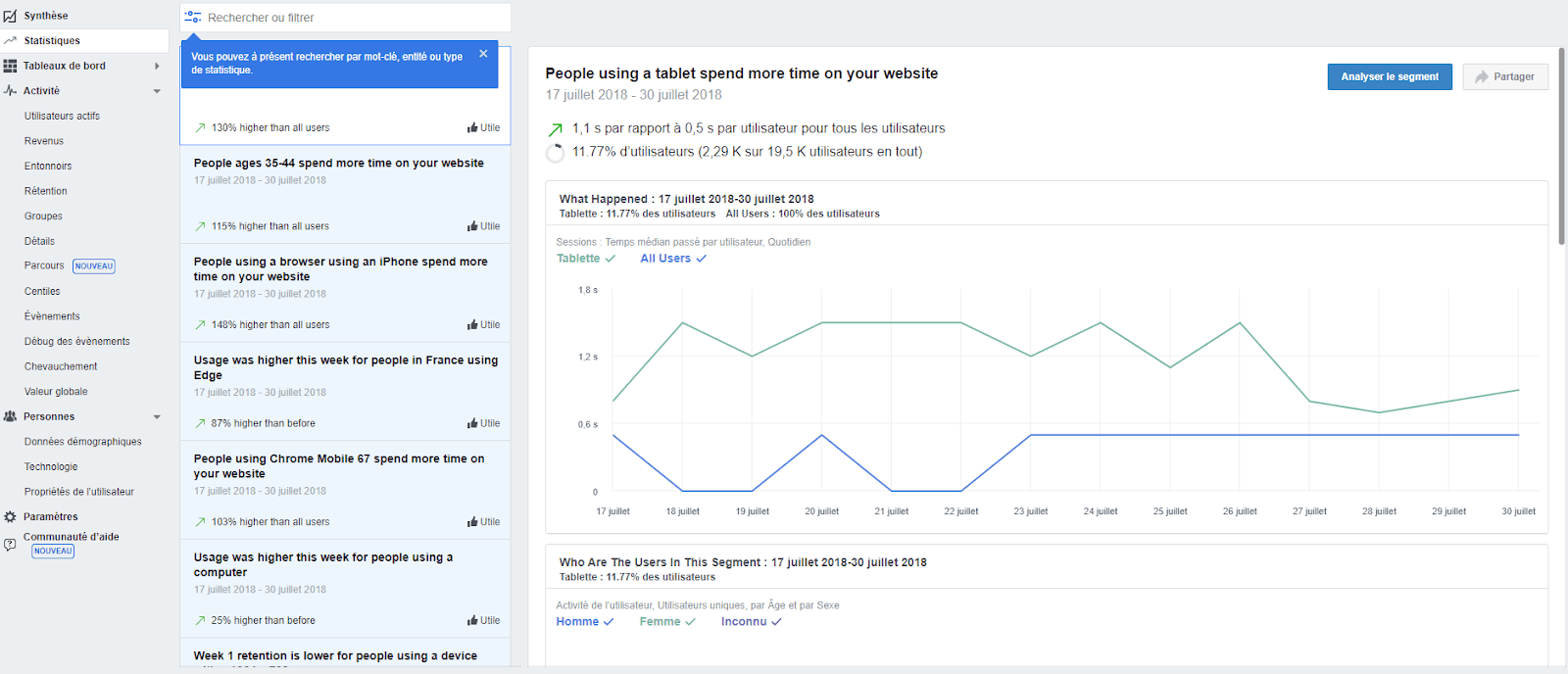Open Valeur globale in the sidebar
Viewport: 1568px width, 674px height.
pos(56,392)
